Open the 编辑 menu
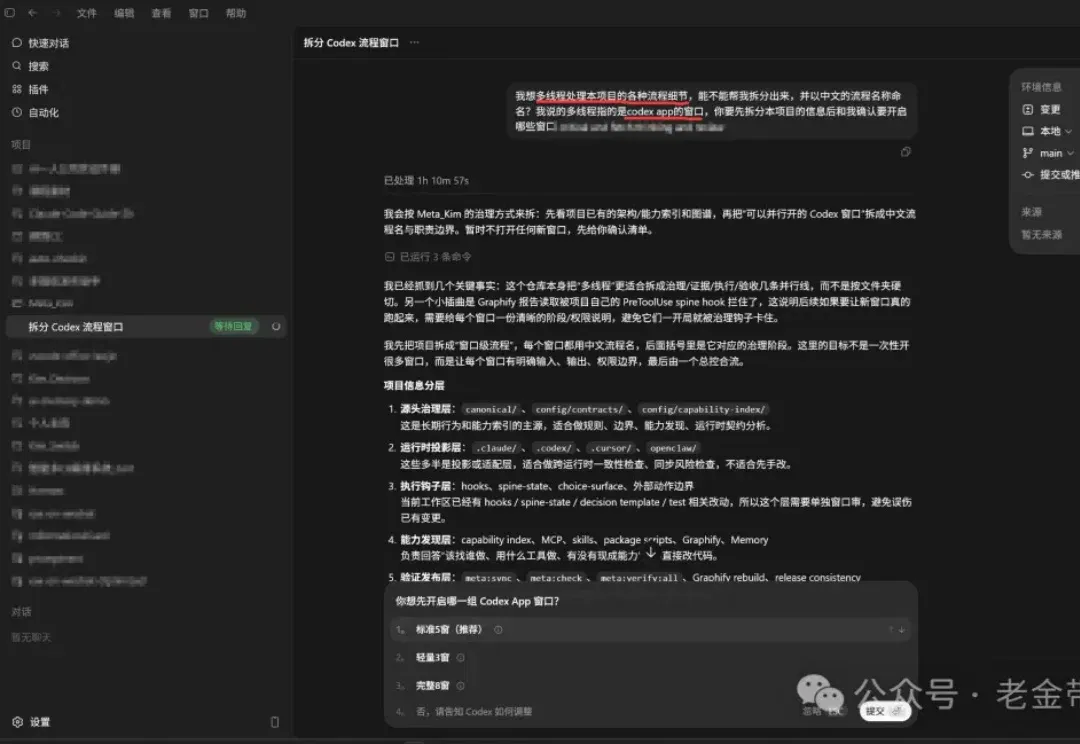Viewport: 1080px width, 744px height. pyautogui.click(x=124, y=13)
